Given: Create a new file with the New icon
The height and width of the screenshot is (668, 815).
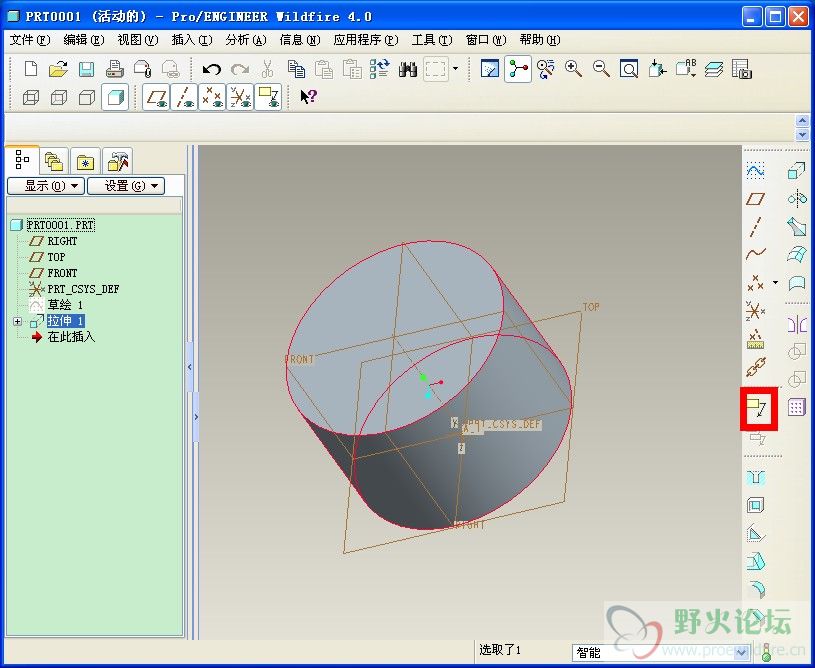Looking at the screenshot, I should pos(31,69).
